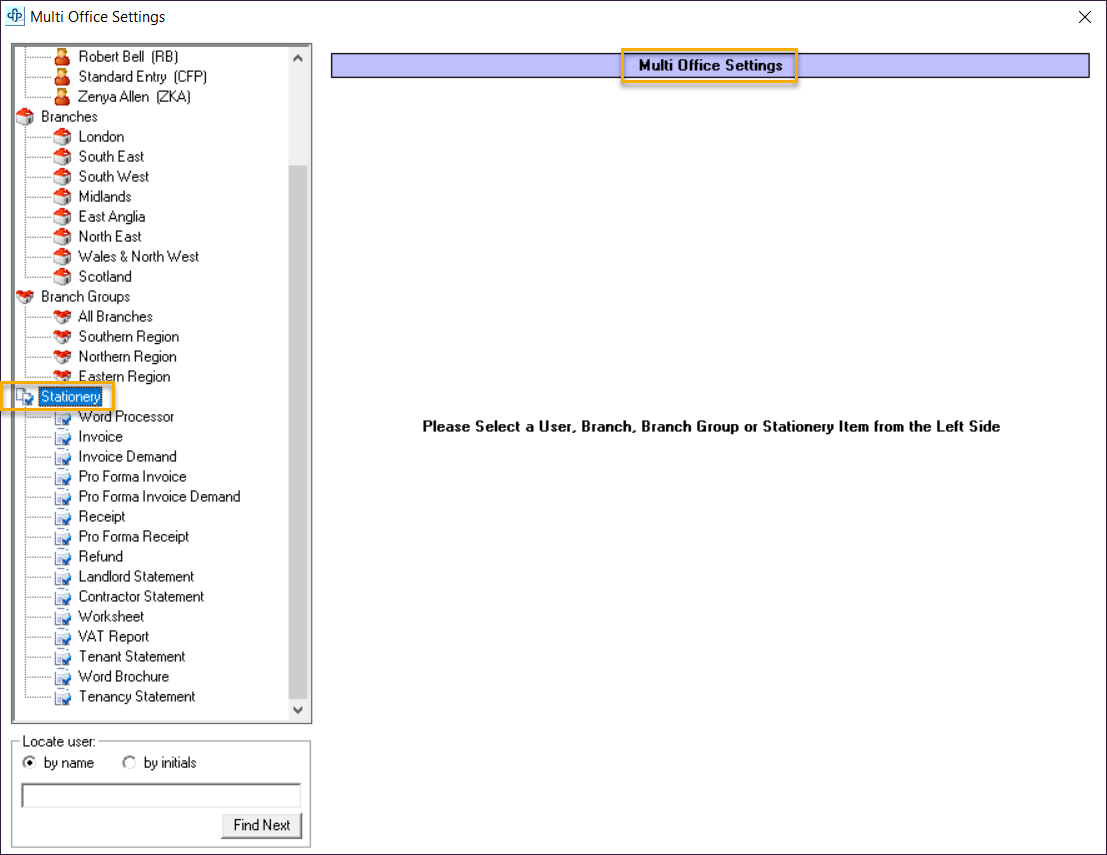1107x855 pixels.
Task: Click the branch icon next to London
Action: (62, 136)
